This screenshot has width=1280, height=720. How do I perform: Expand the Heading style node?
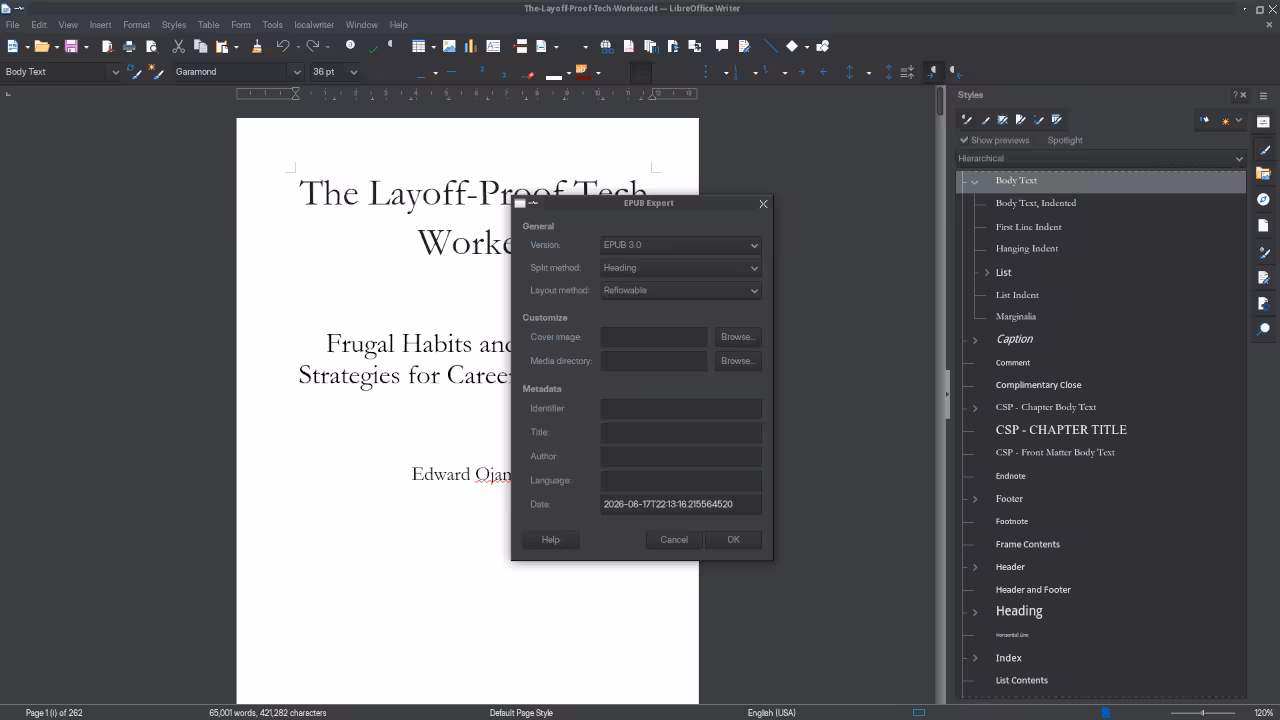(975, 612)
